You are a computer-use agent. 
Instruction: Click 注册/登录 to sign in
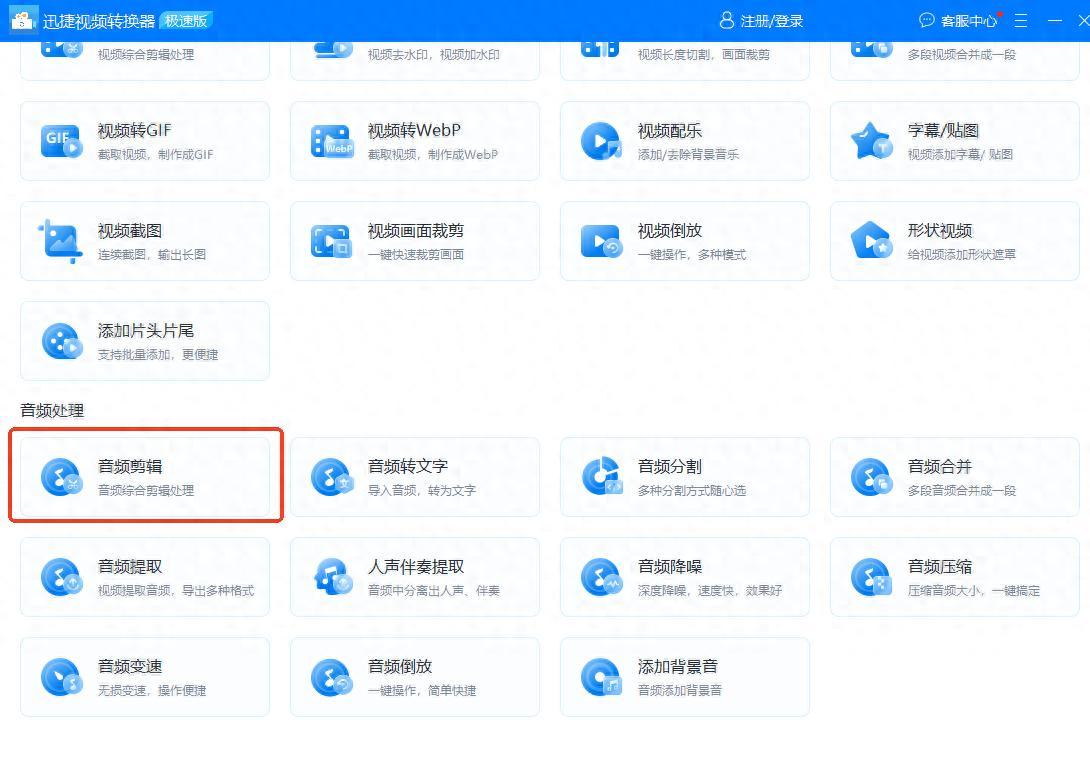click(x=761, y=21)
